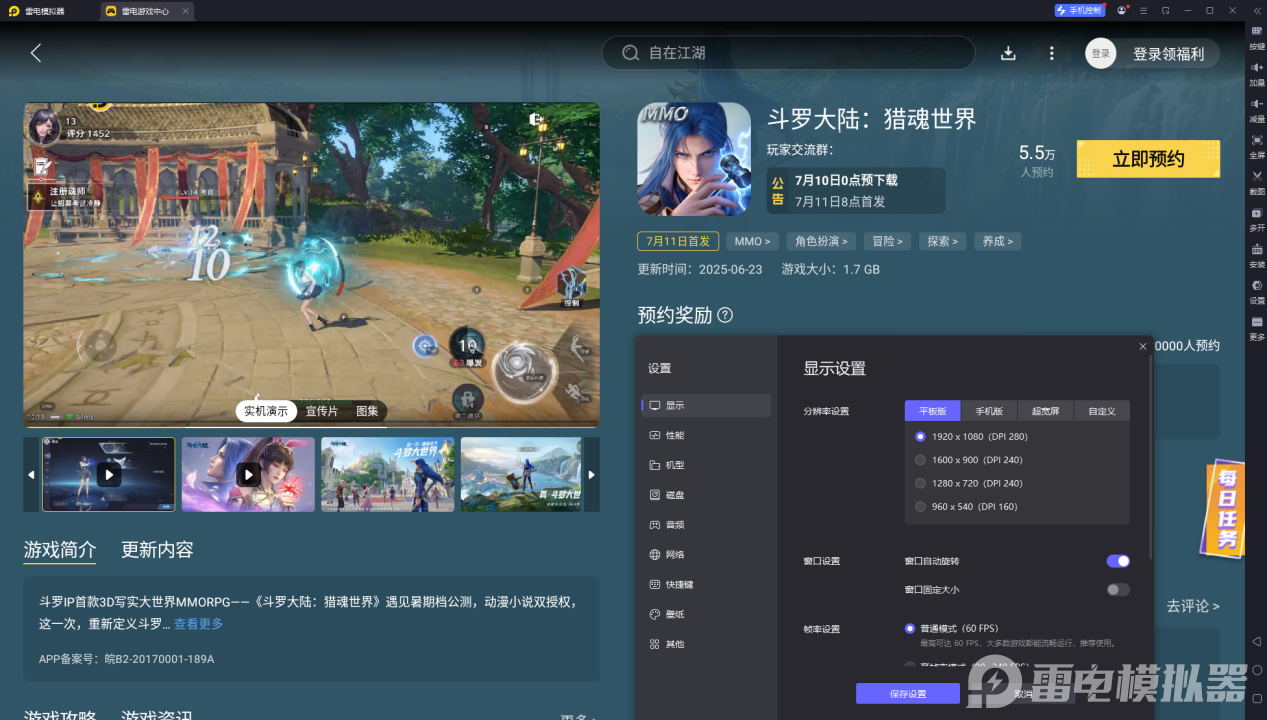Close the settings dialog with X
The height and width of the screenshot is (720, 1267).
tap(1143, 346)
